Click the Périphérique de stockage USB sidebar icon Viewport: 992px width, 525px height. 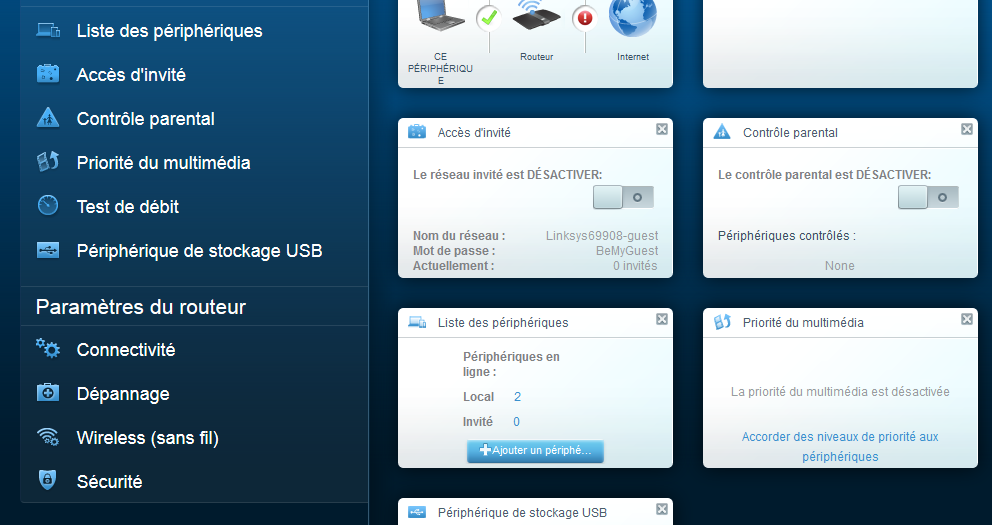[x=48, y=250]
